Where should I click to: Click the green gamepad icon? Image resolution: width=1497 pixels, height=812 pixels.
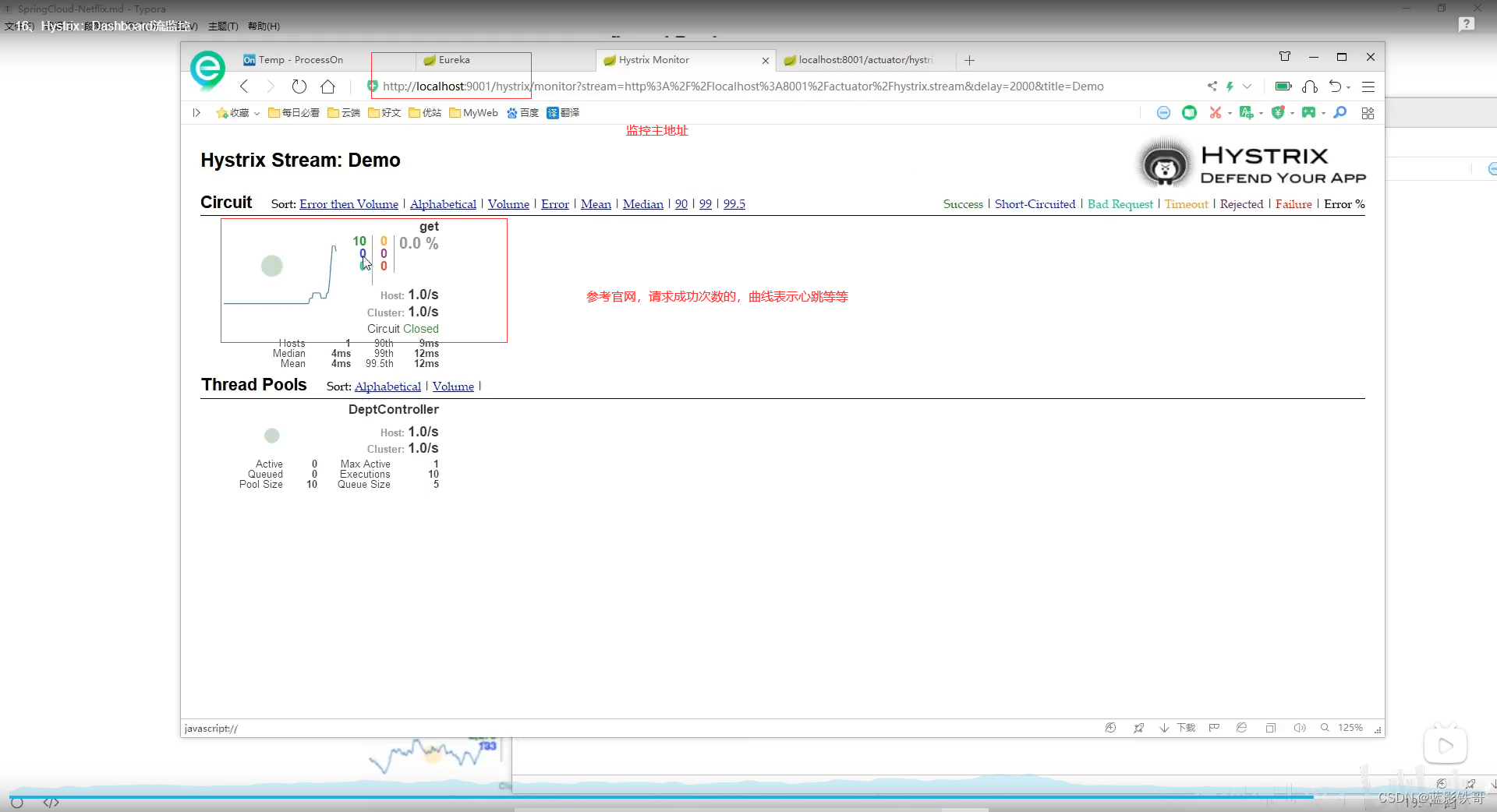(1308, 113)
